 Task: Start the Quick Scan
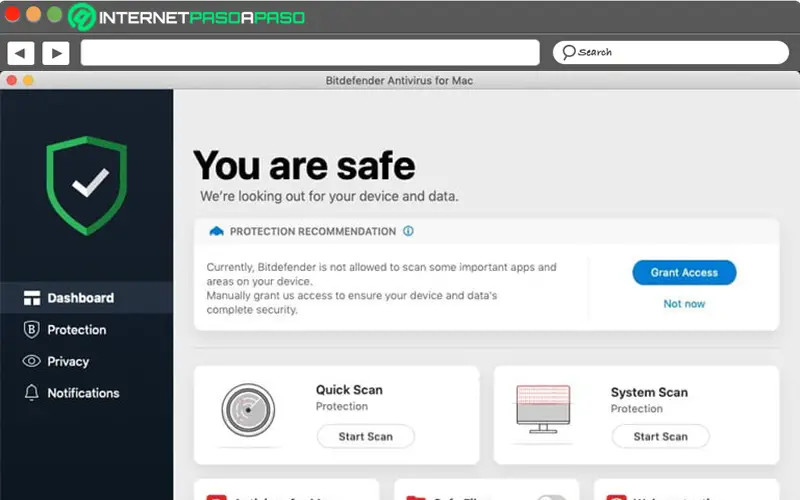tap(365, 436)
